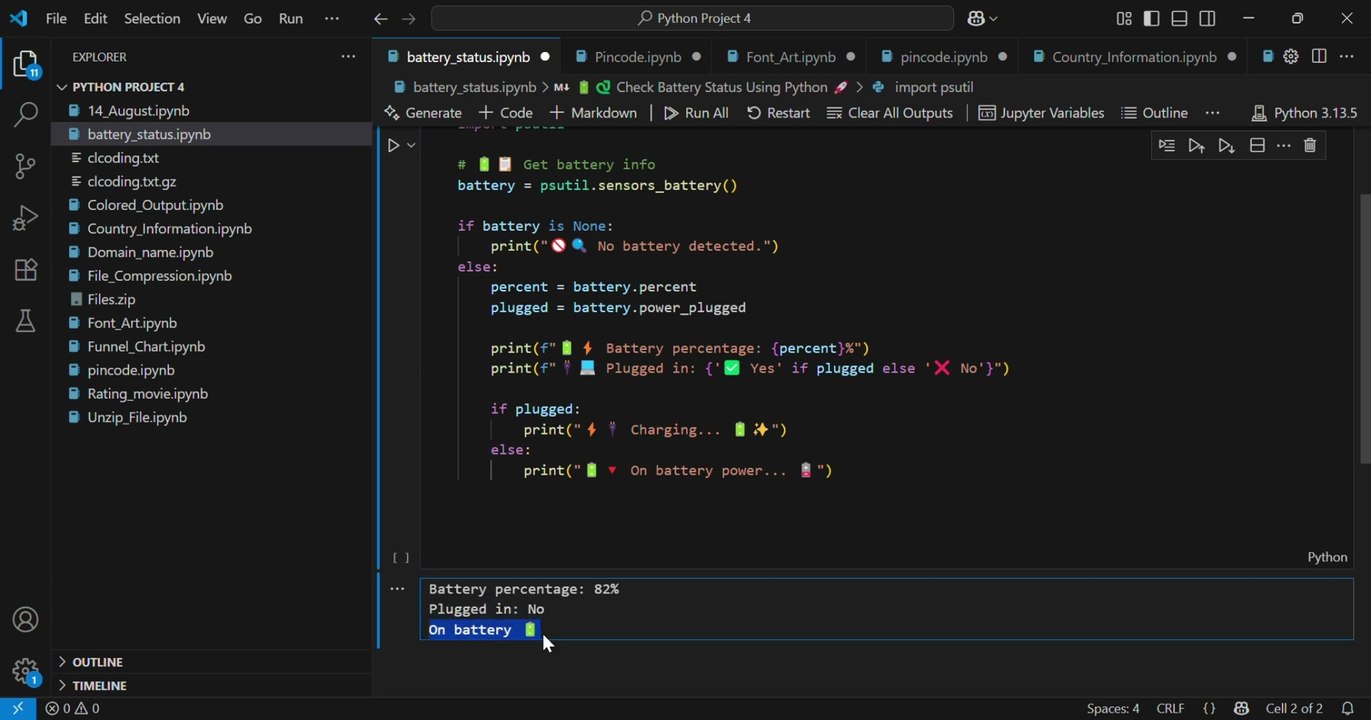
Task: Expand the OUTLINE section
Action: coord(98,662)
